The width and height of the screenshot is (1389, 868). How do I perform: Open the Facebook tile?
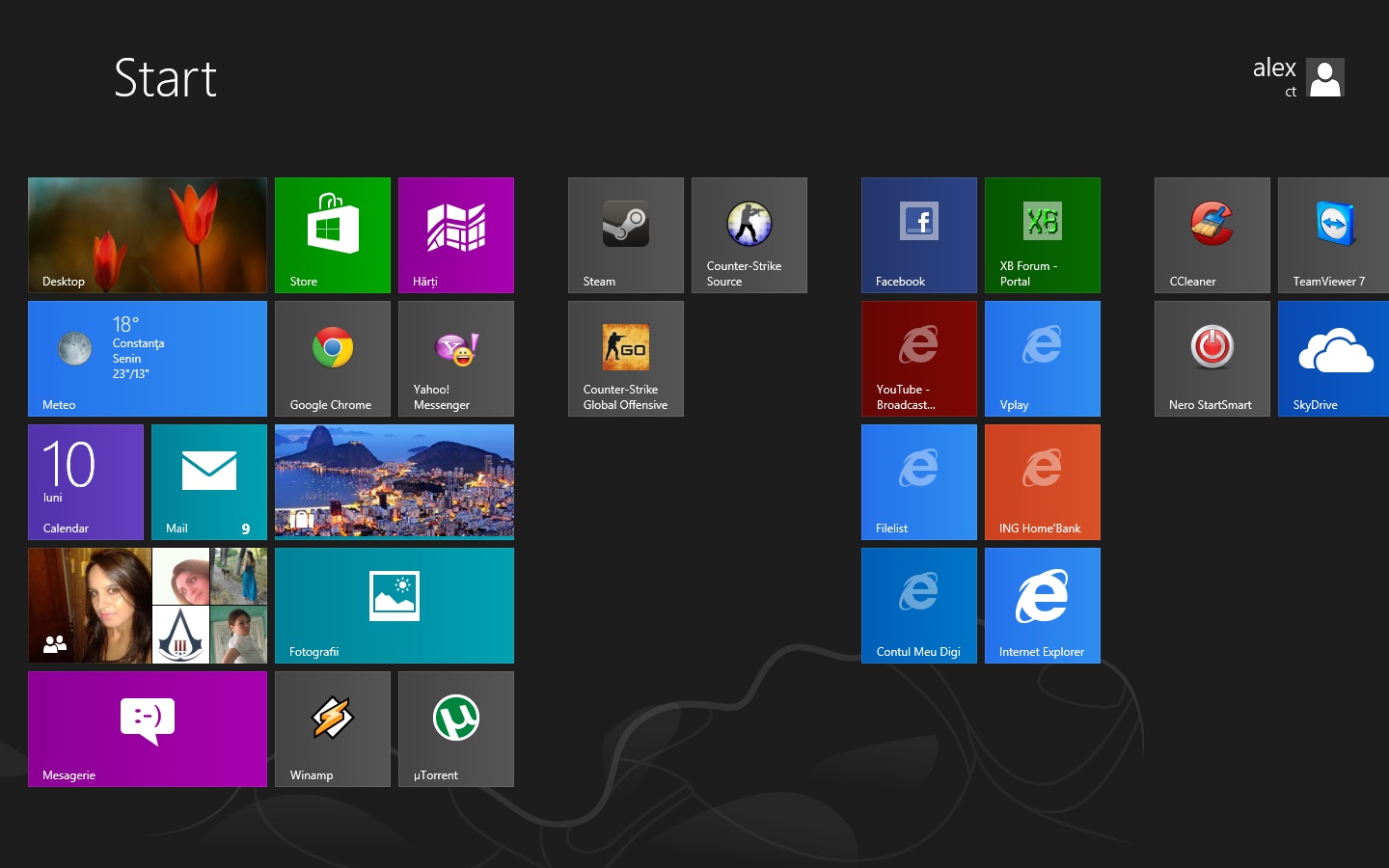click(x=919, y=235)
